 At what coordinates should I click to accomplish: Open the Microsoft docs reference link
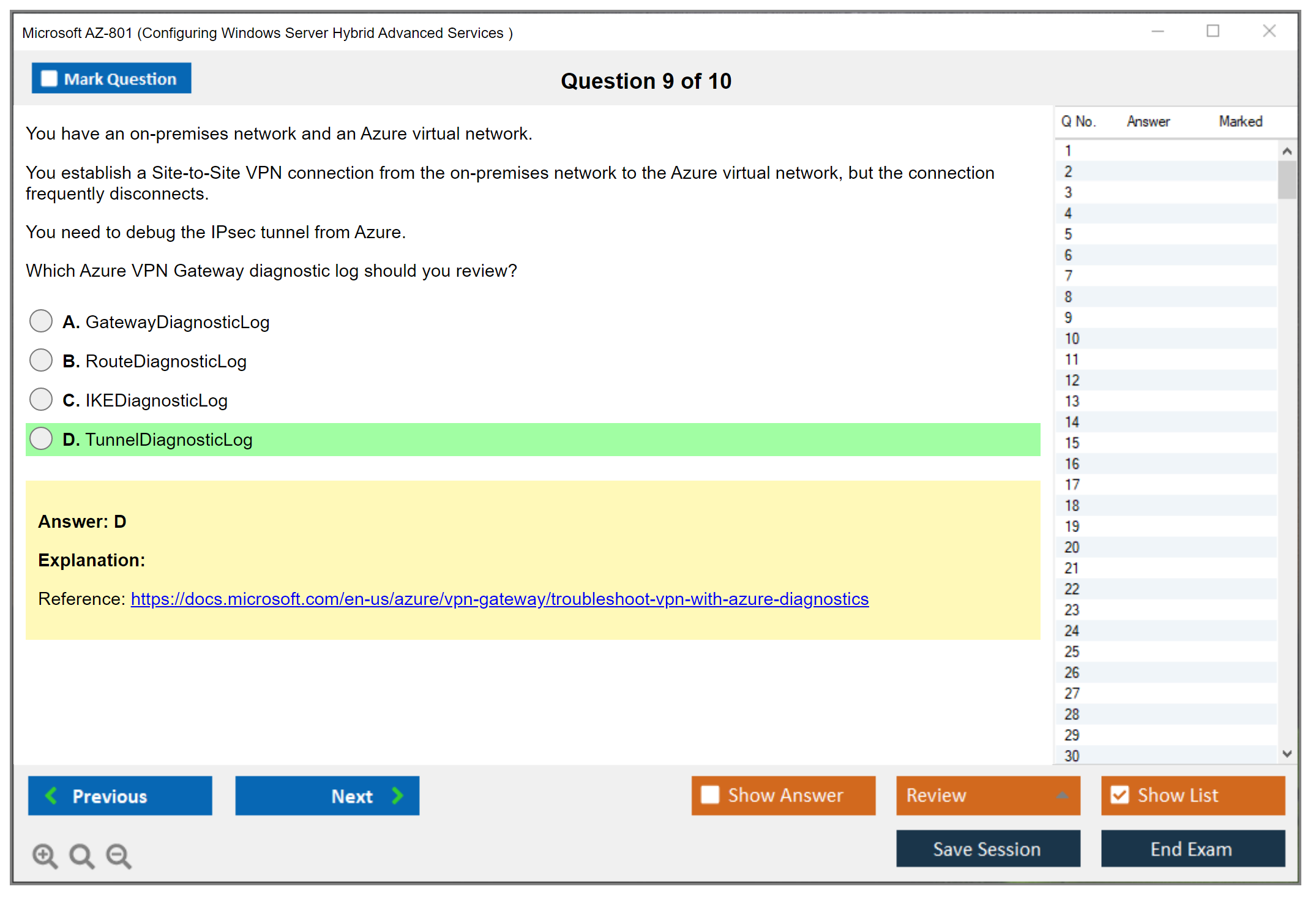point(499,599)
